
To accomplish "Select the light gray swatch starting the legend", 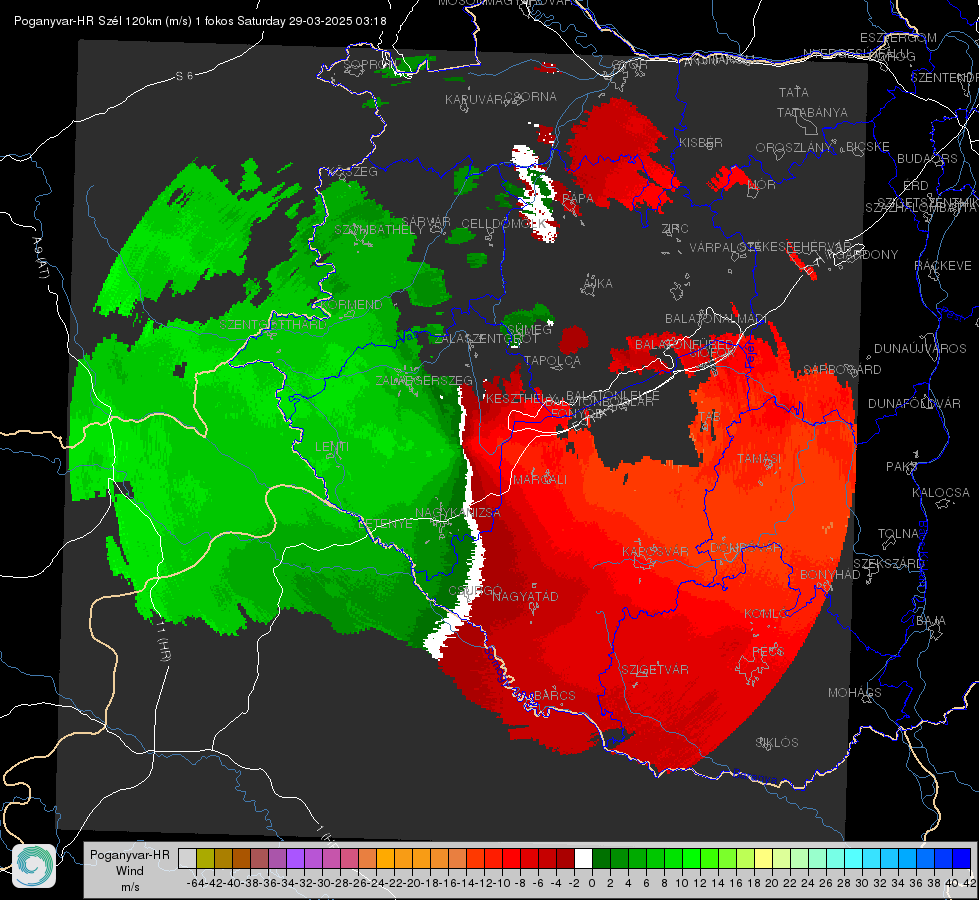I will coord(187,858).
